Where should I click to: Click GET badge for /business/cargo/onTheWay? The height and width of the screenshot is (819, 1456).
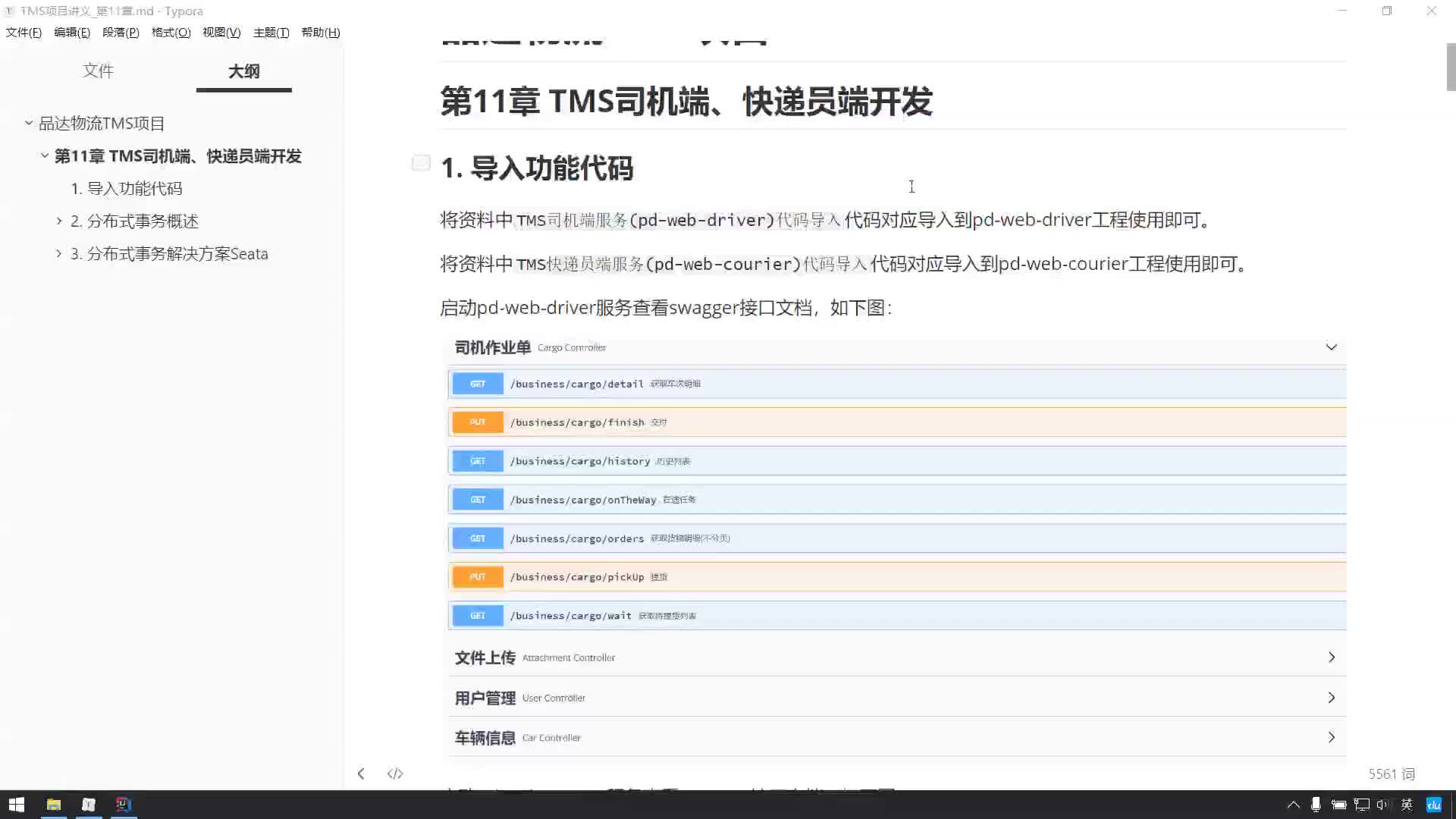478,500
